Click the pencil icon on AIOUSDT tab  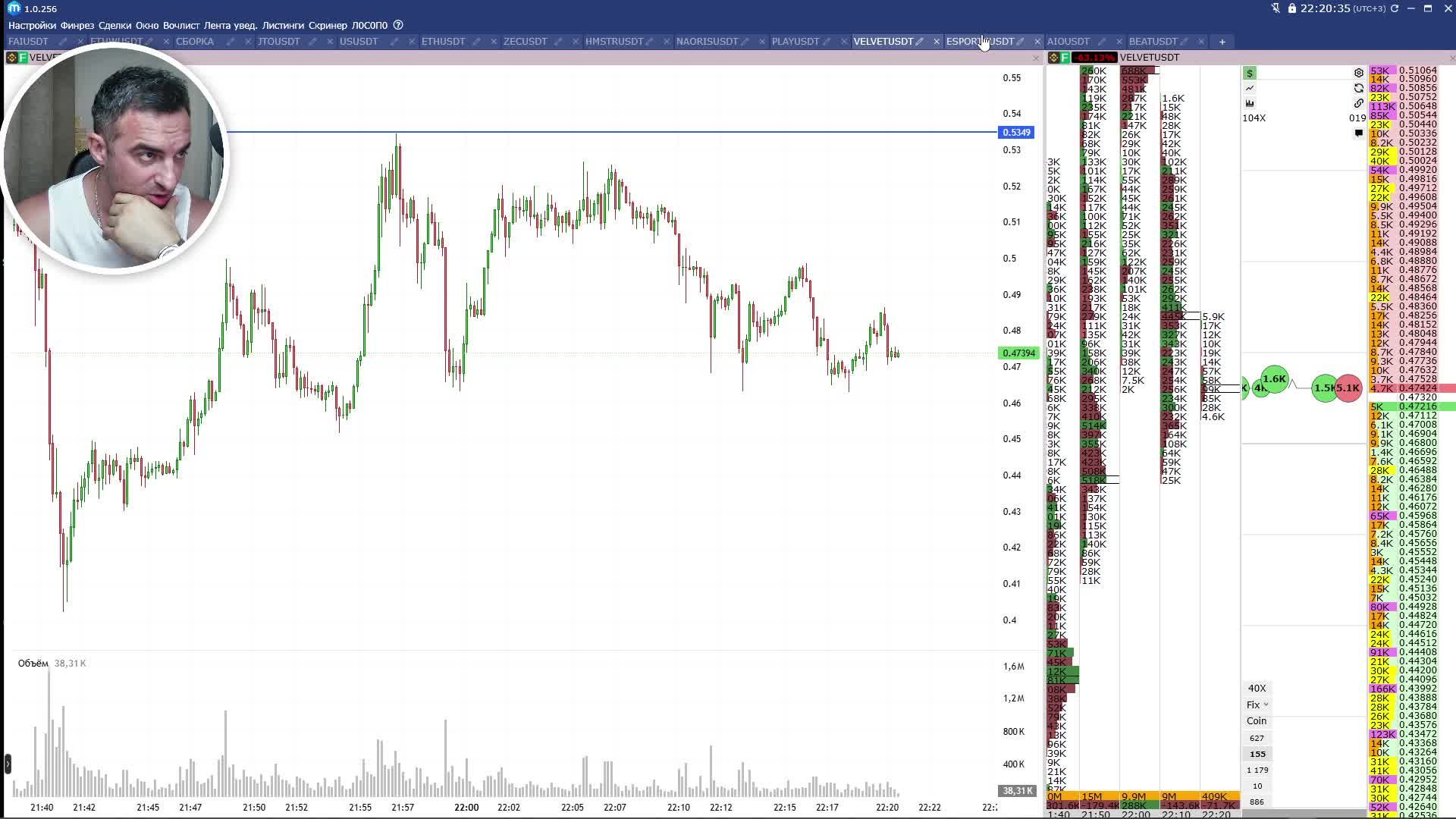[1101, 42]
